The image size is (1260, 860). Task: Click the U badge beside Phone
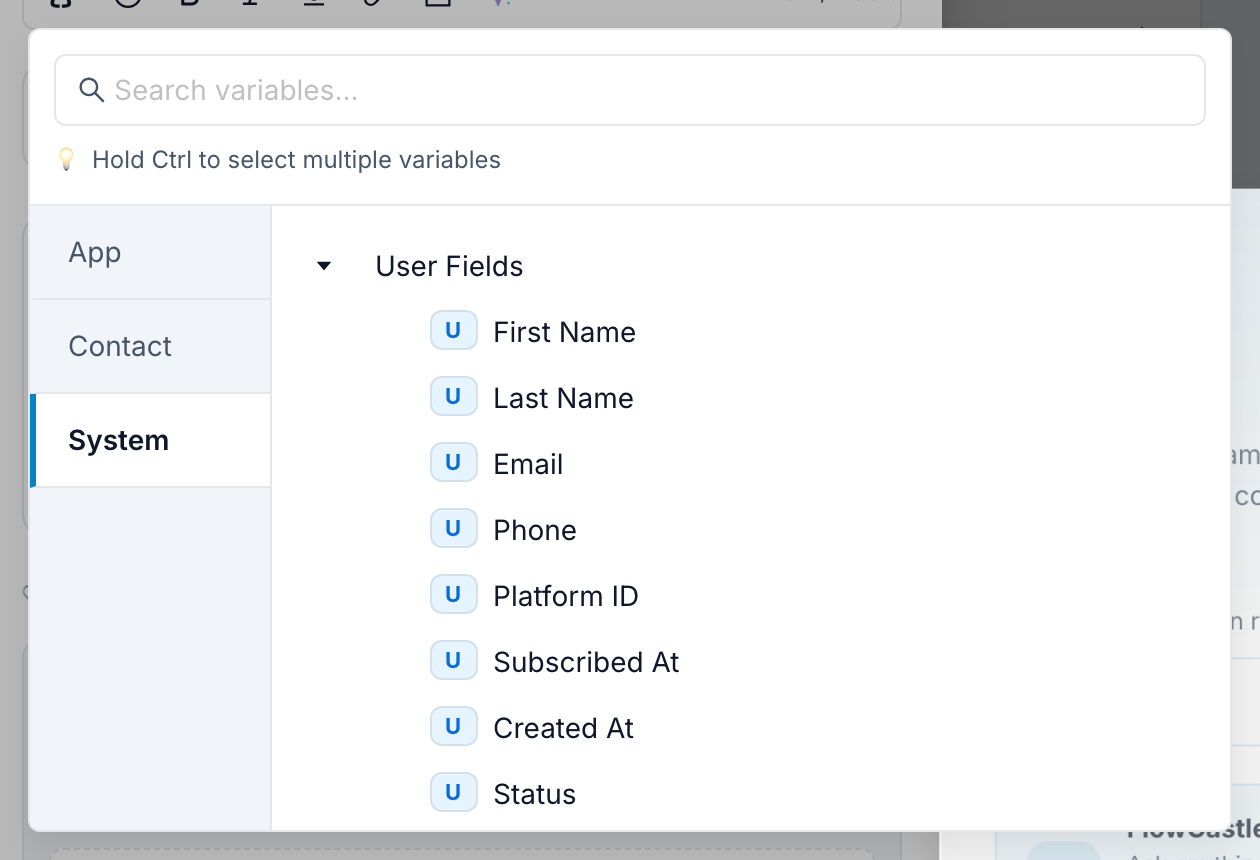[x=453, y=529]
